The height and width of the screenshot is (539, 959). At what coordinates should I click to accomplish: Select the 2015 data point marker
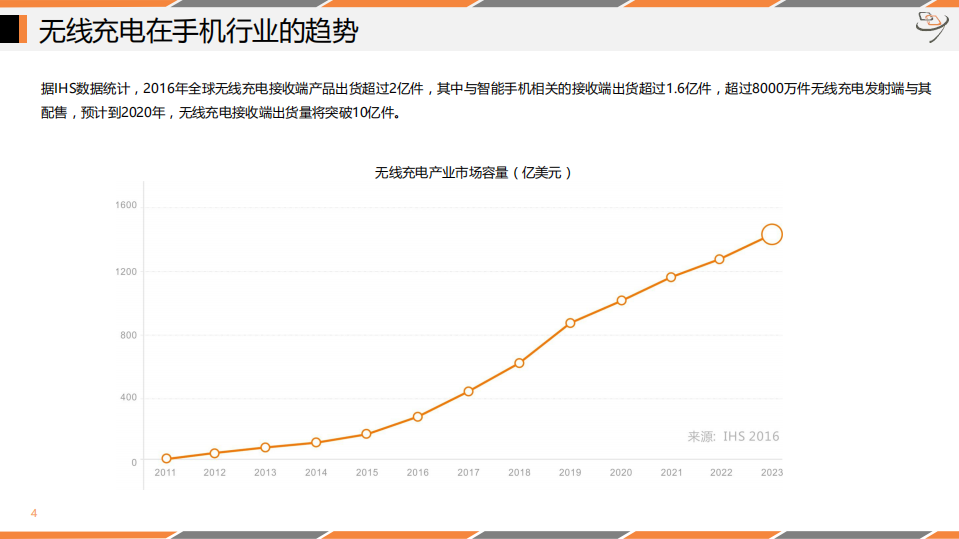(366, 434)
